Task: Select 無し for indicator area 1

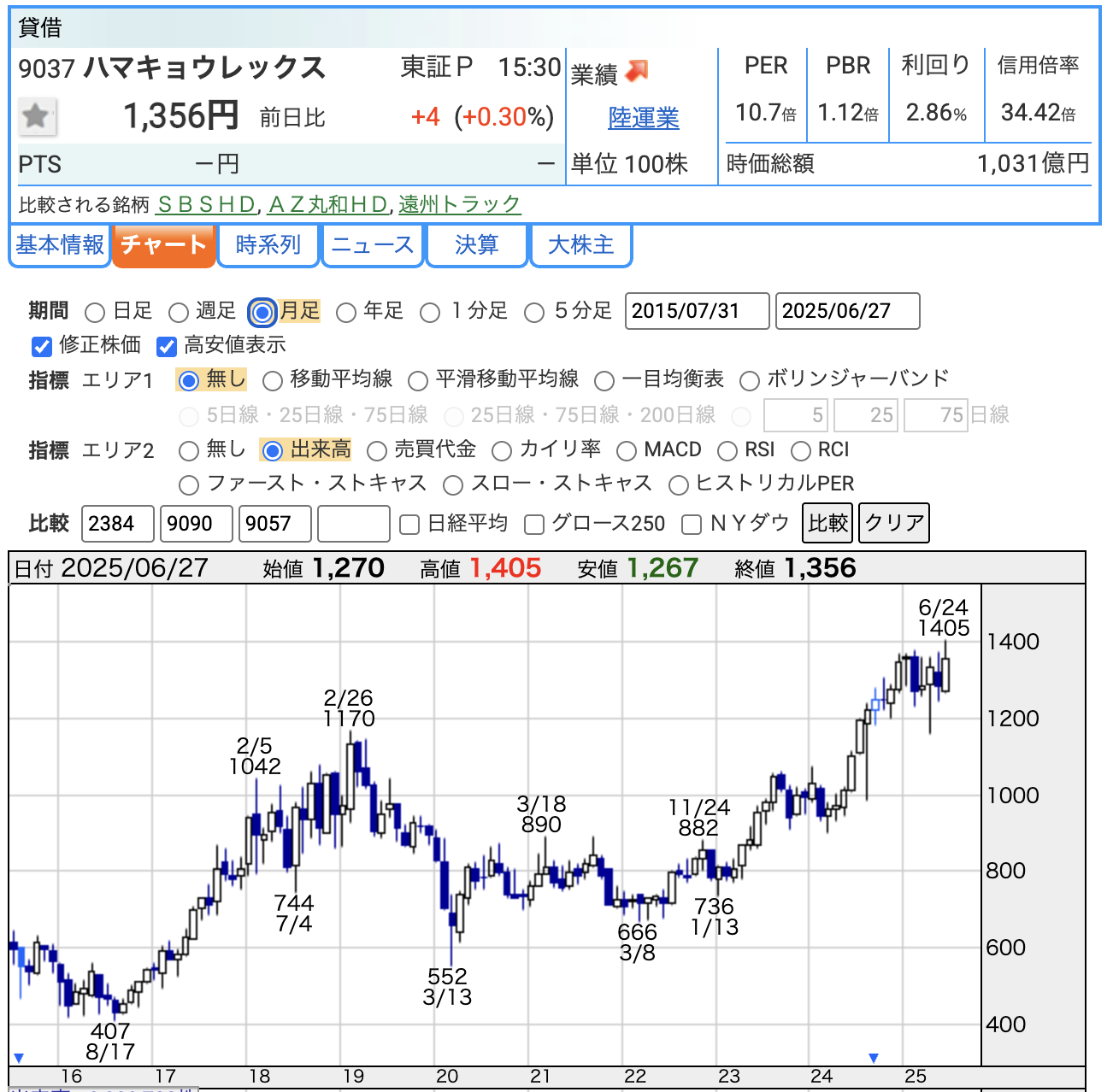Action: point(189,381)
